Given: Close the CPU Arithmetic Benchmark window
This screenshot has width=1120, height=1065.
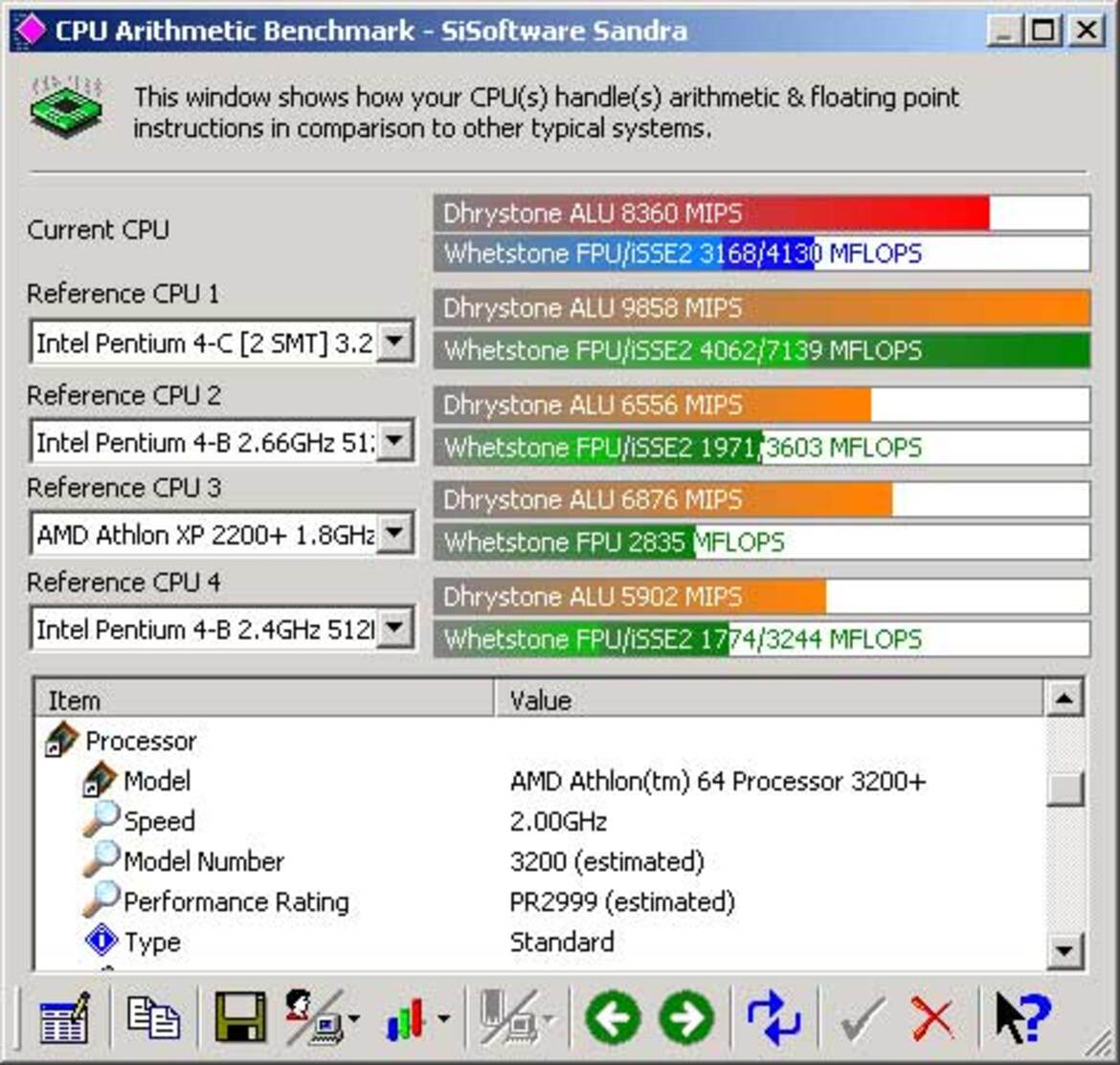Looking at the screenshot, I should click(1087, 31).
